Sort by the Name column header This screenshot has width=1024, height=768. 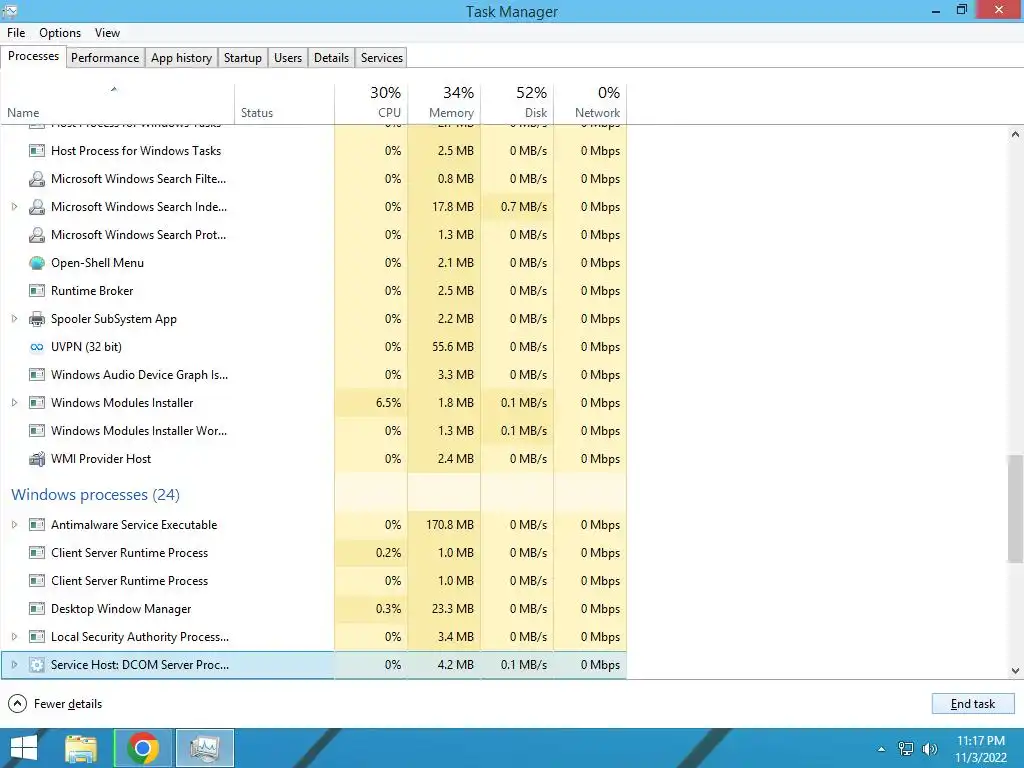pos(118,103)
